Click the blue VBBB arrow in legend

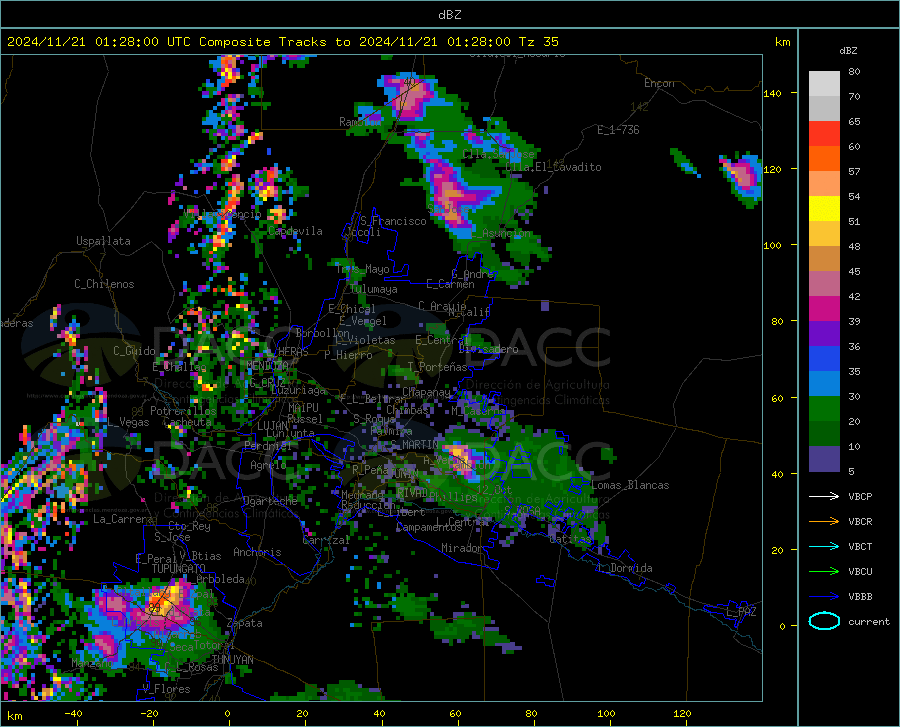pyautogui.click(x=824, y=597)
